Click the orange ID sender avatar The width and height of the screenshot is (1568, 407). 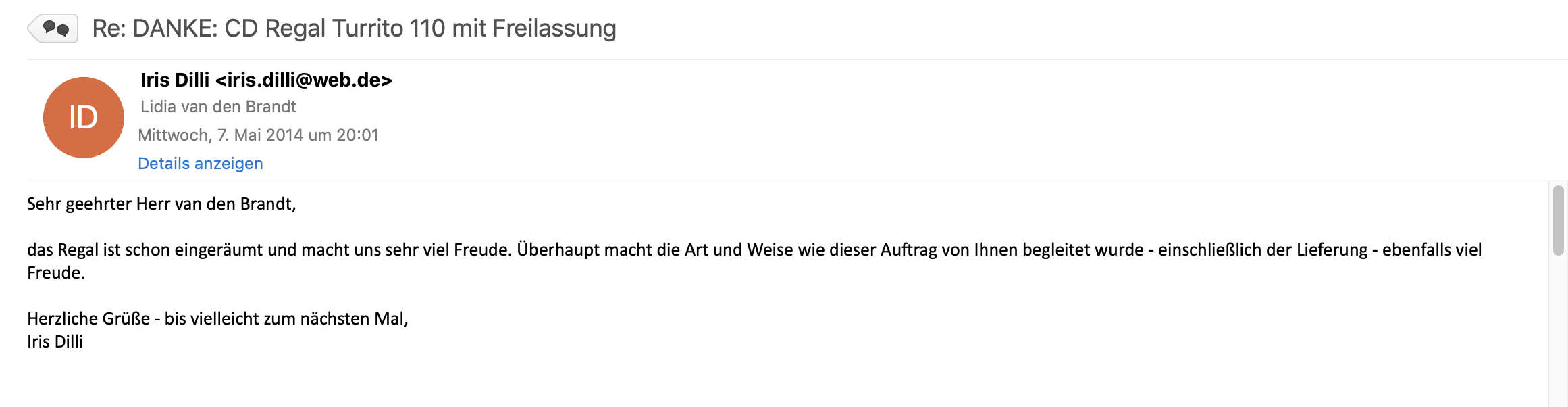[x=84, y=118]
